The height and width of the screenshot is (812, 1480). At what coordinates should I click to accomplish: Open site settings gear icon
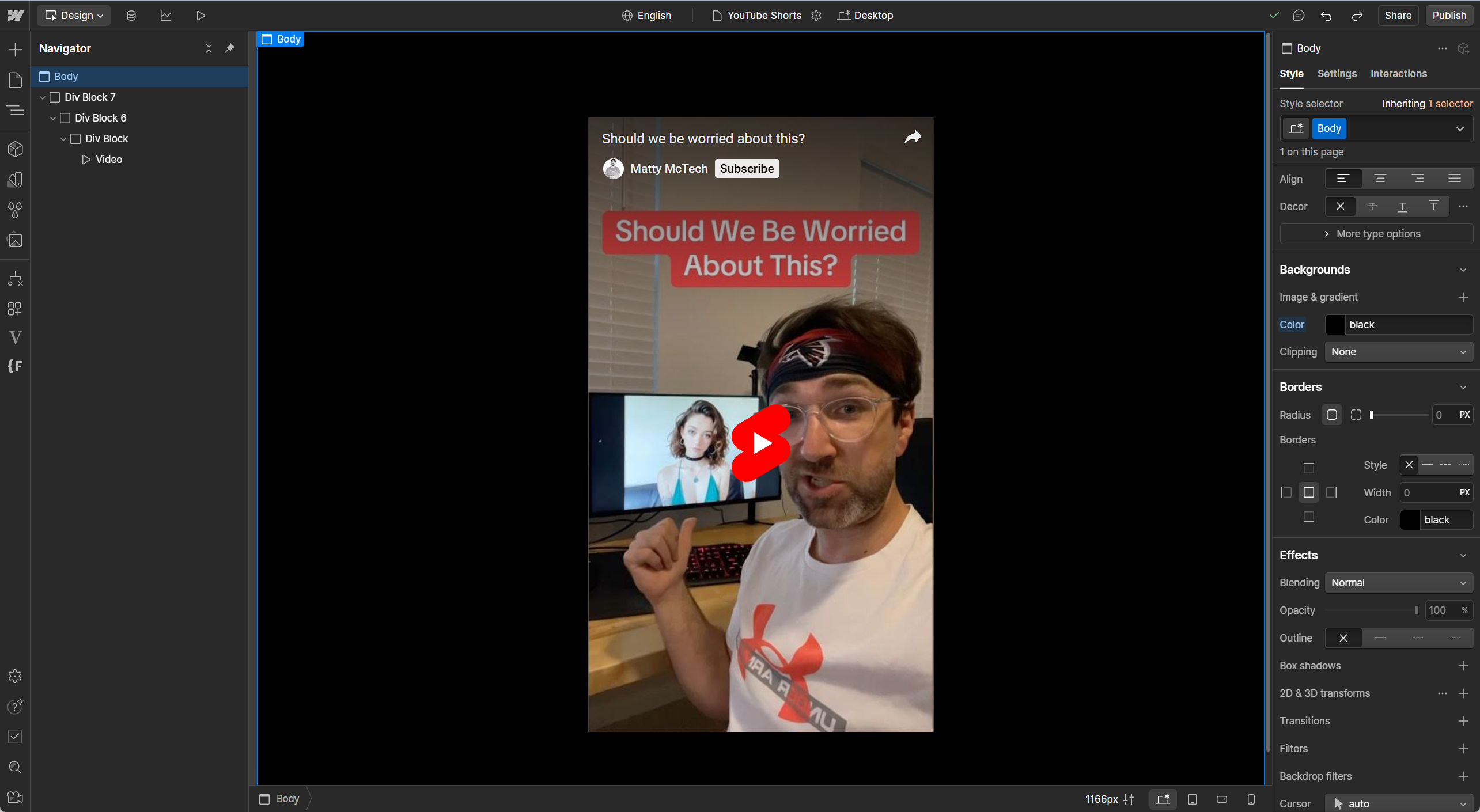tap(16, 676)
